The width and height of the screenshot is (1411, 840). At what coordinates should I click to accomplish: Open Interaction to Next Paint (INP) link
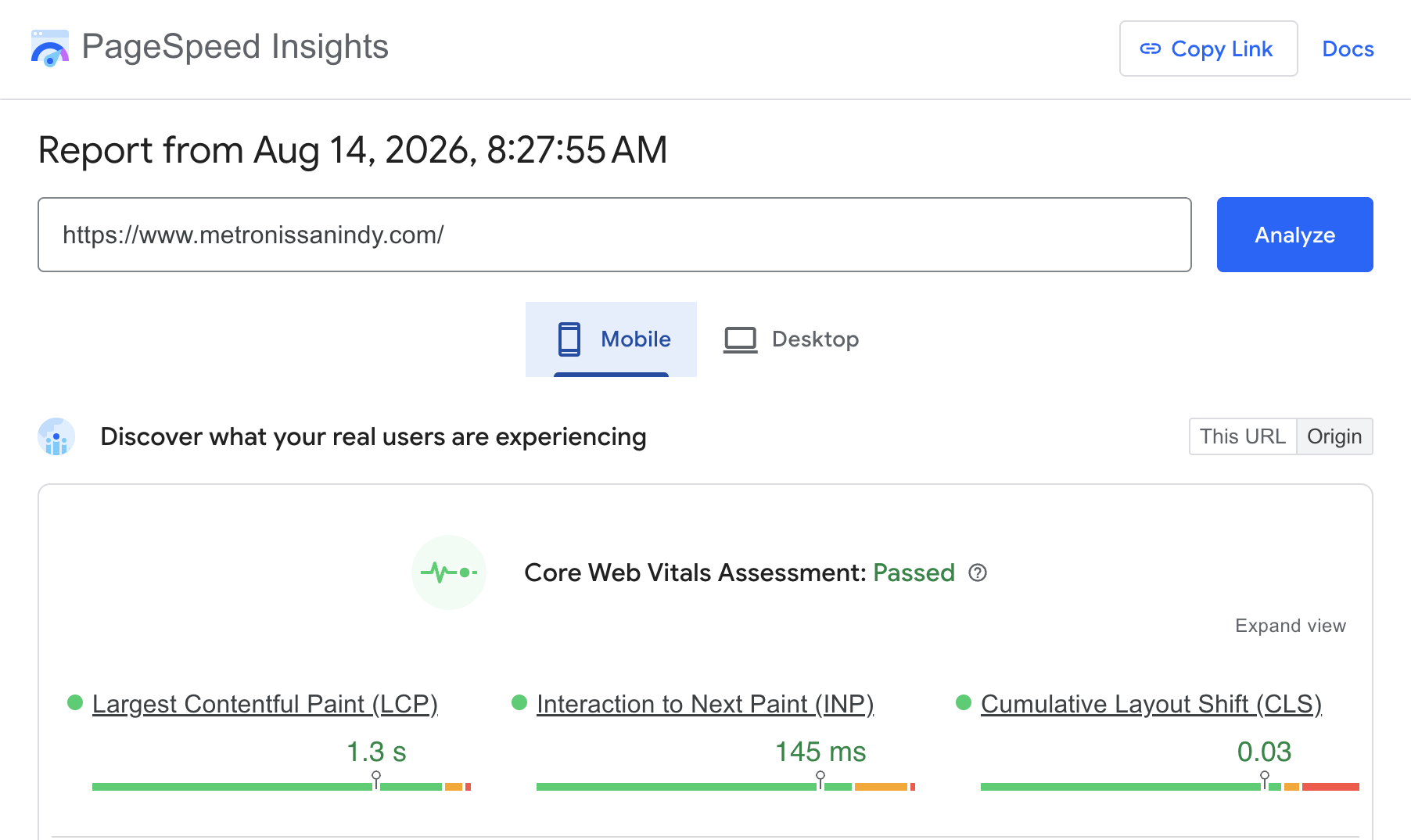[705, 704]
